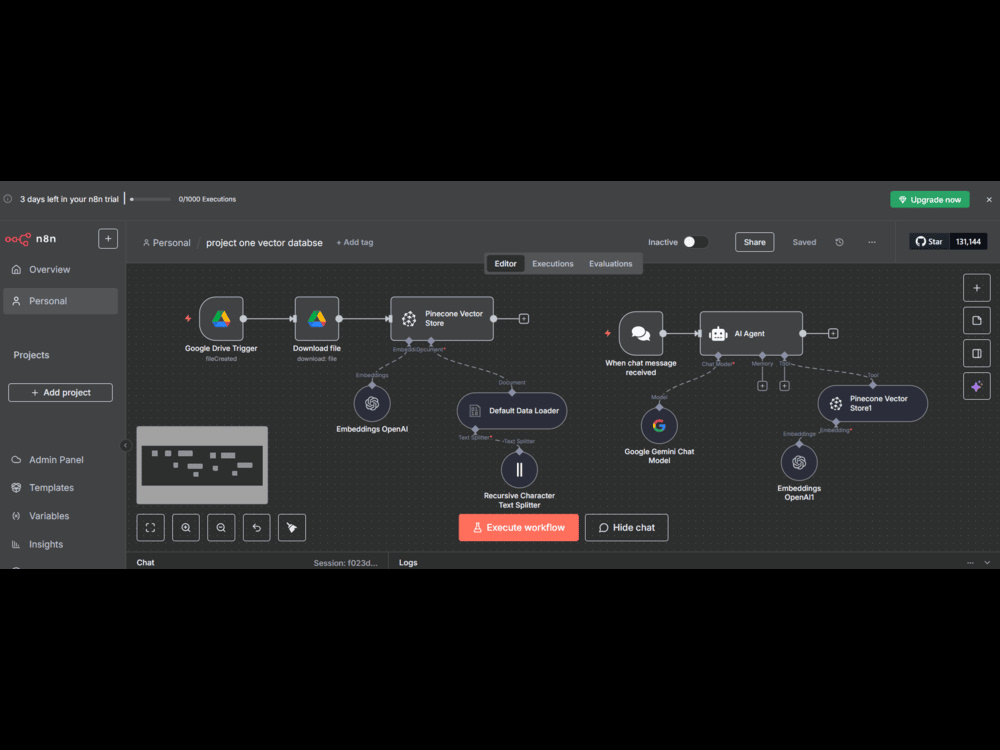The width and height of the screenshot is (1000, 750).
Task: Add a Memory sub-node via the plus
Action: pyautogui.click(x=762, y=386)
